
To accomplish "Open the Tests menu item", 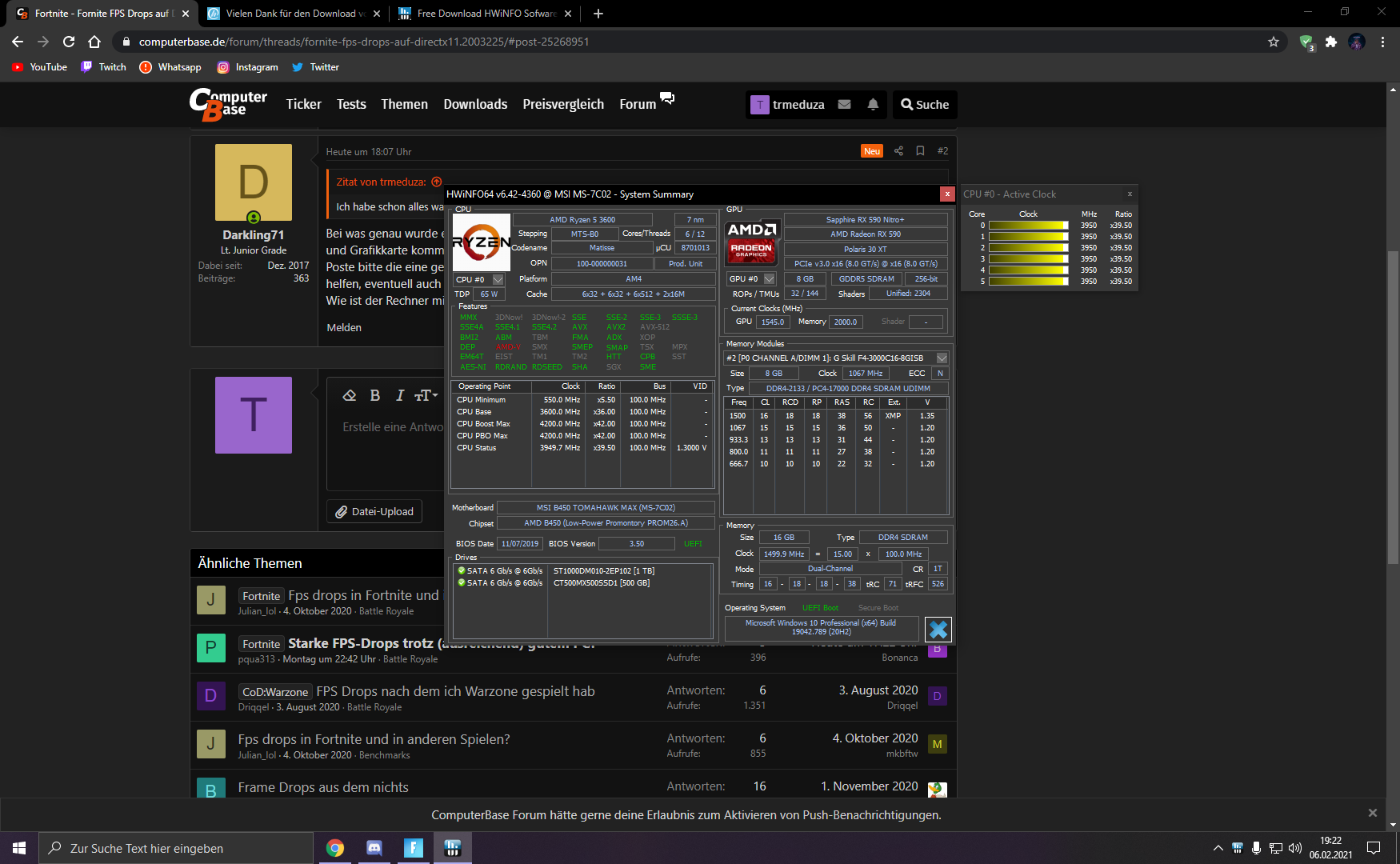I will click(x=351, y=104).
